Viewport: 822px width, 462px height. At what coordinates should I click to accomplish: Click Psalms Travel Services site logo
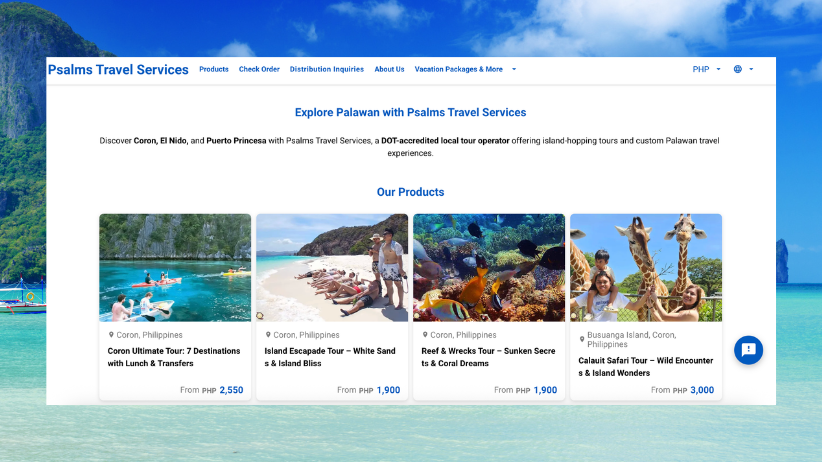coord(118,70)
